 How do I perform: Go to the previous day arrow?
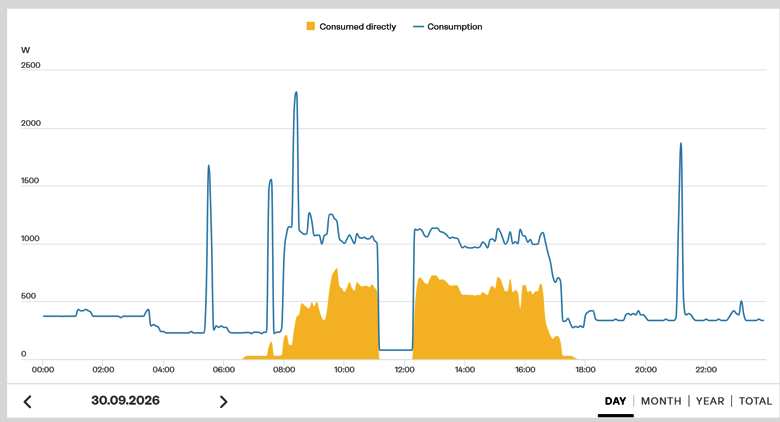28,402
